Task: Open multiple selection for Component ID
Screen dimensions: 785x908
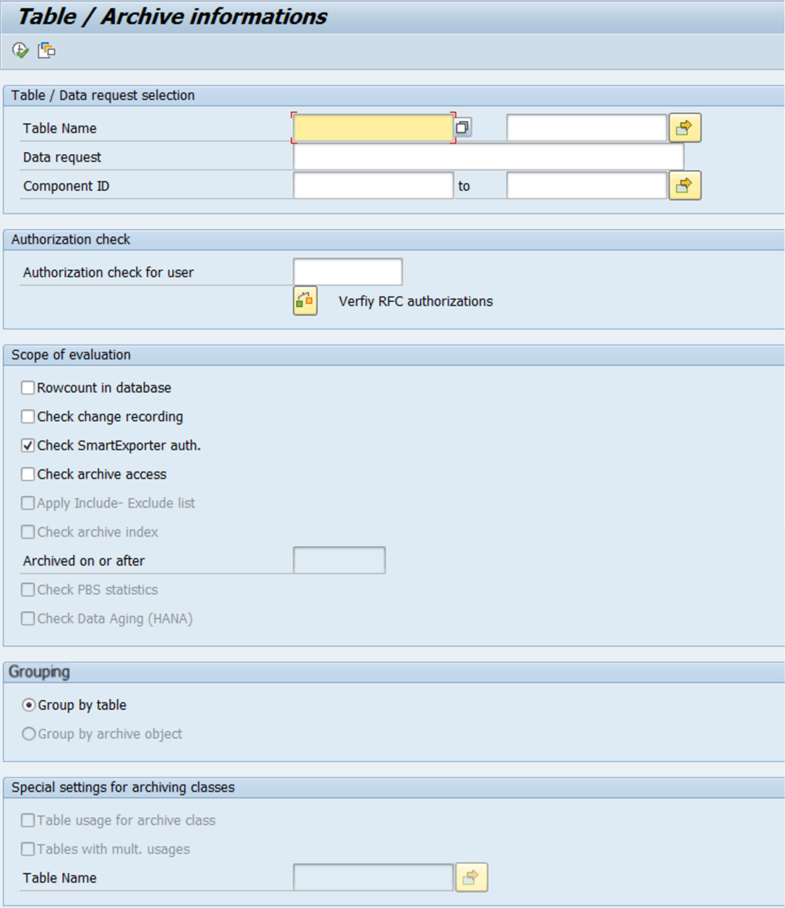Action: coord(685,186)
